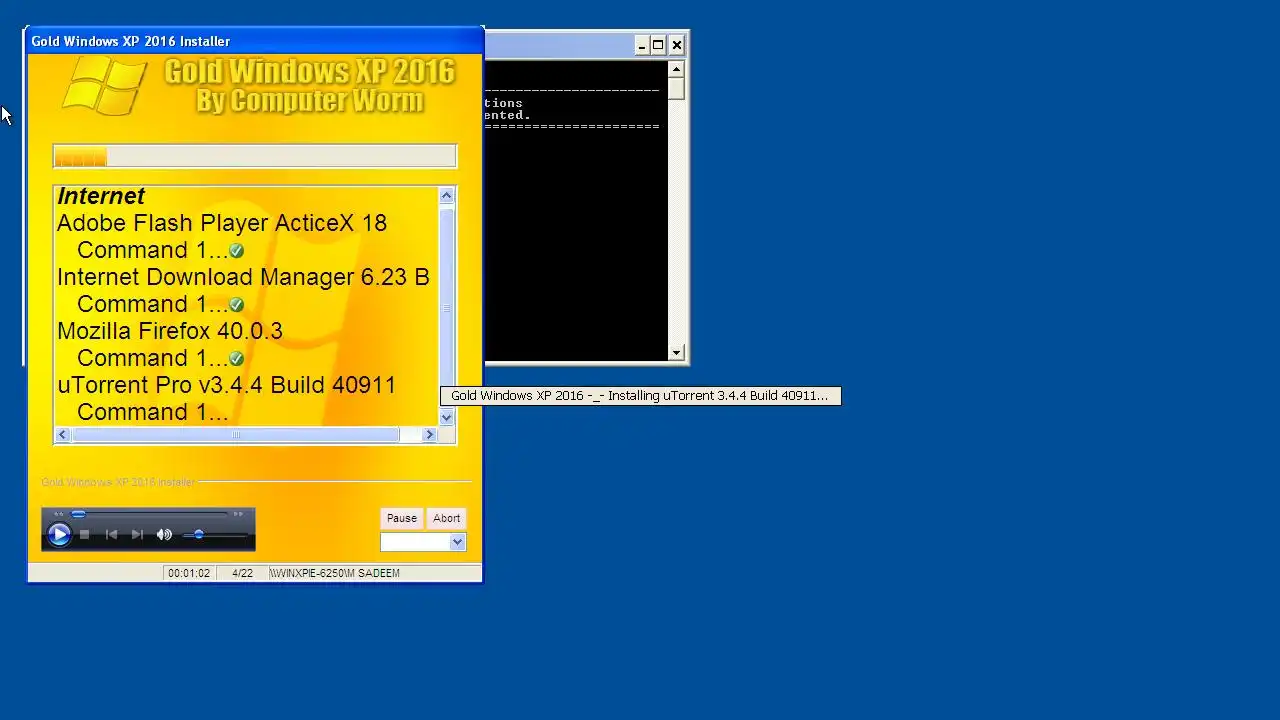1280x720 pixels.
Task: Click the console window scroll up arrow
Action: point(677,69)
